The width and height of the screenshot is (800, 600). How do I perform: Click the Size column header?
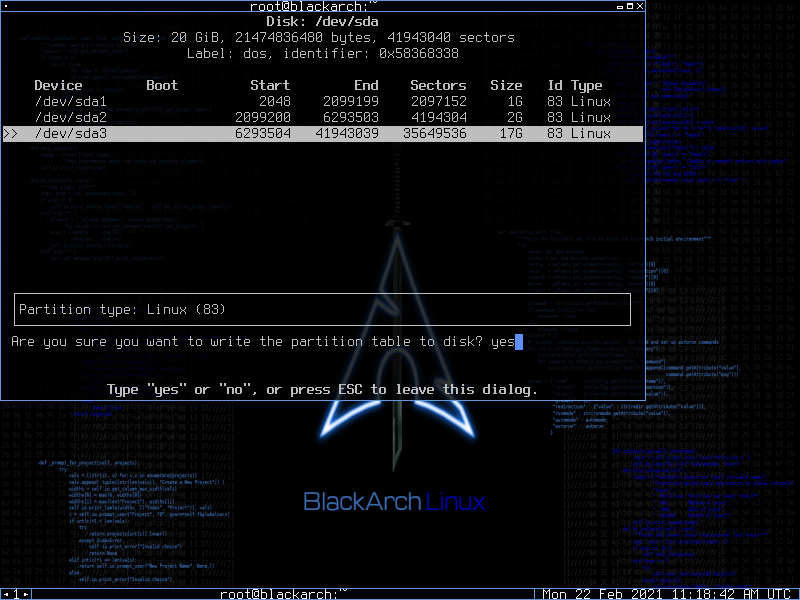[506, 85]
